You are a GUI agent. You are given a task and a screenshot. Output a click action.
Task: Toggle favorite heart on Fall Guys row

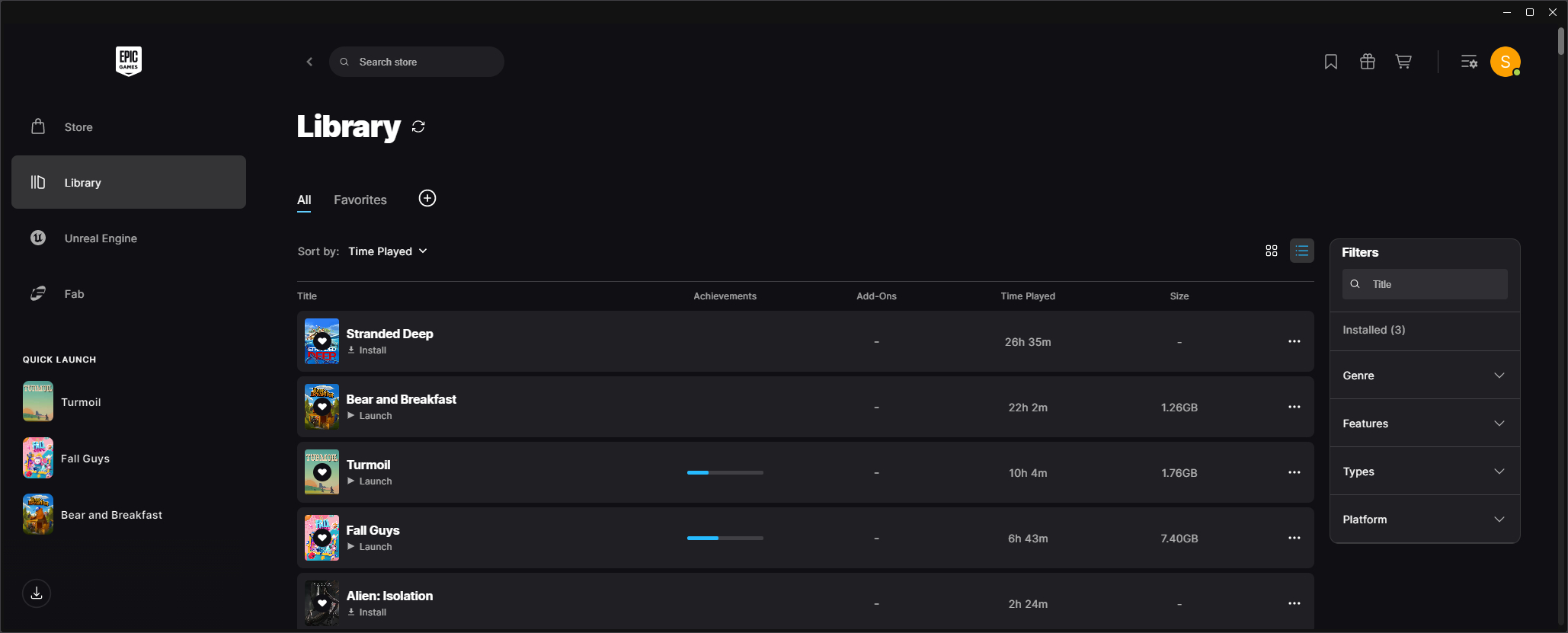click(322, 538)
